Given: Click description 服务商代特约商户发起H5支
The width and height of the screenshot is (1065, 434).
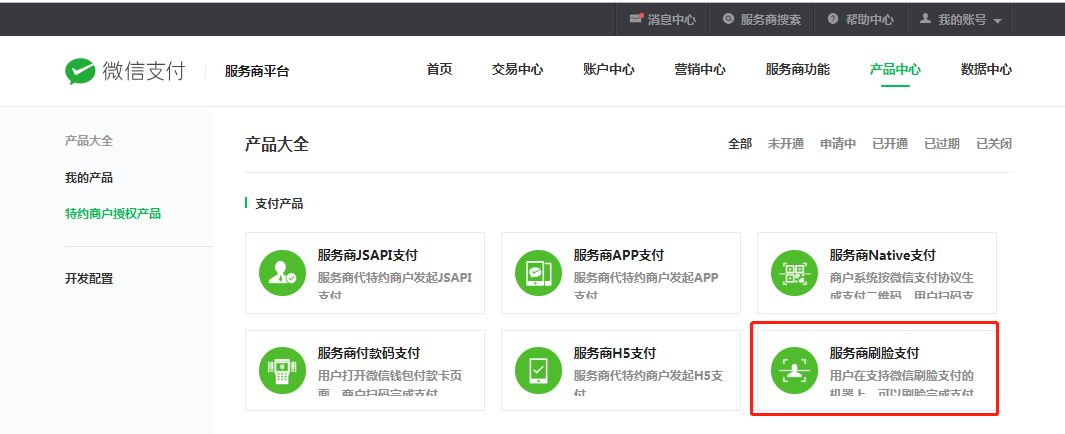Looking at the screenshot, I should [x=648, y=376].
